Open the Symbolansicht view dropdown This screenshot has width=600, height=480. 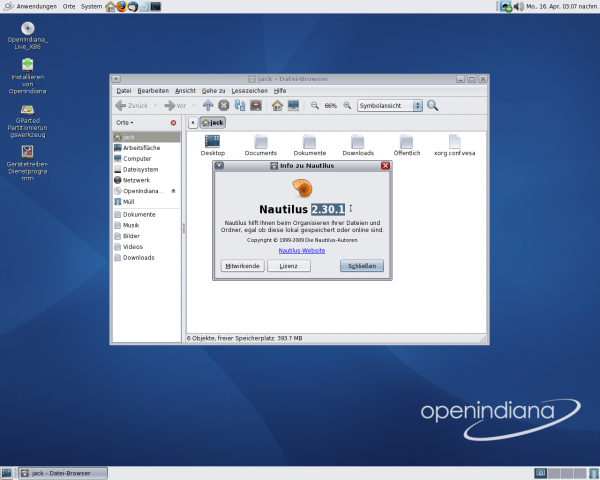(x=390, y=106)
